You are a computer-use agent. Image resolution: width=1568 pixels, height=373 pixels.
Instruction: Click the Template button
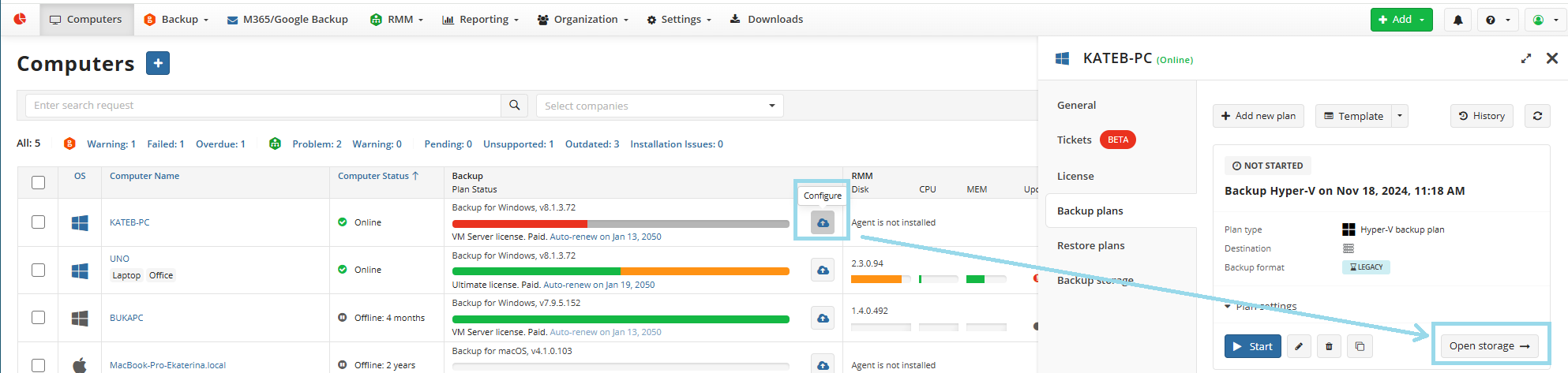(x=1353, y=116)
